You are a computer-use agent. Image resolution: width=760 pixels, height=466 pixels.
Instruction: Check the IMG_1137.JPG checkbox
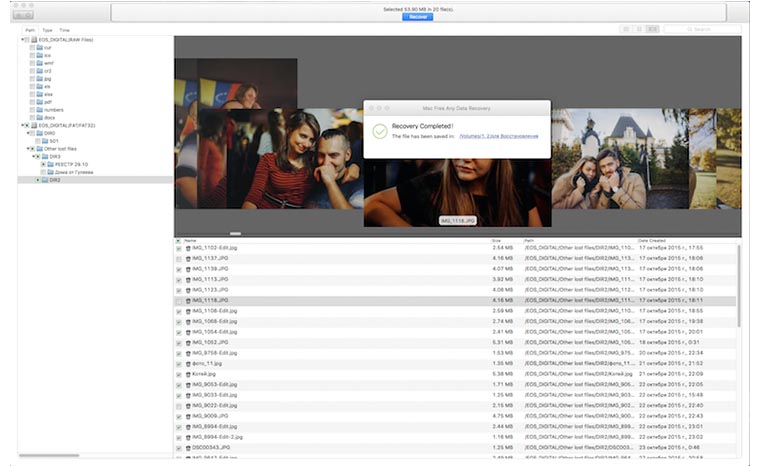point(179,258)
